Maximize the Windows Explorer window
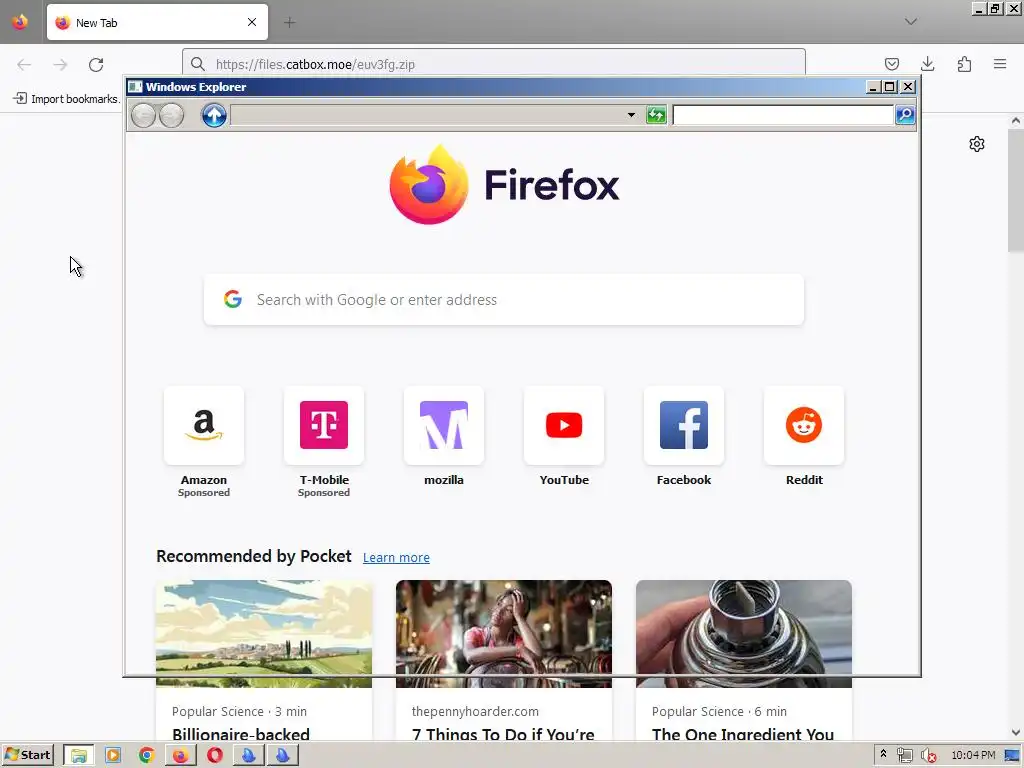The image size is (1024, 768). [x=889, y=86]
